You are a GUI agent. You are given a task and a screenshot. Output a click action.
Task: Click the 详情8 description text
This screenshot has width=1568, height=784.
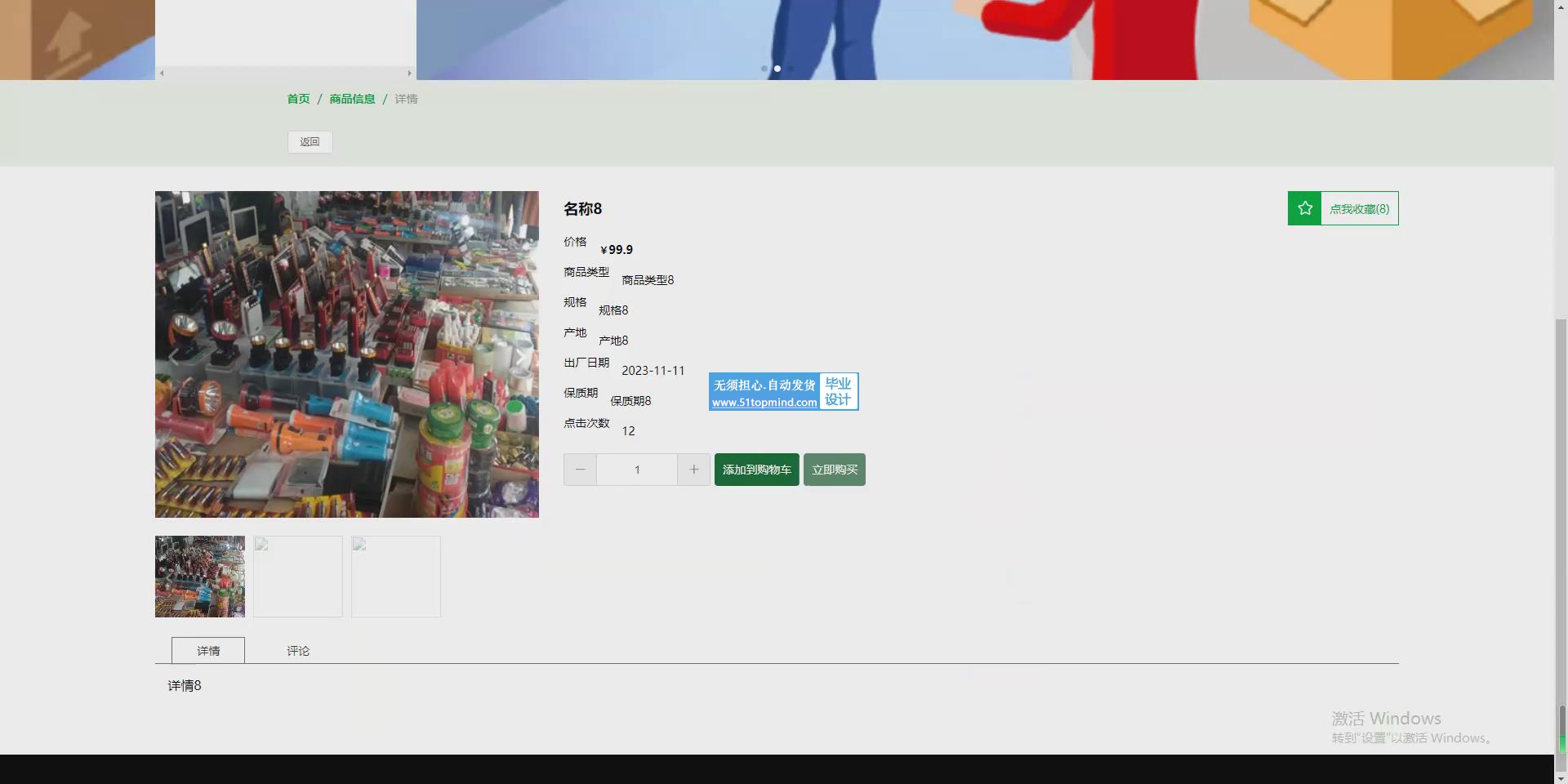coord(185,686)
